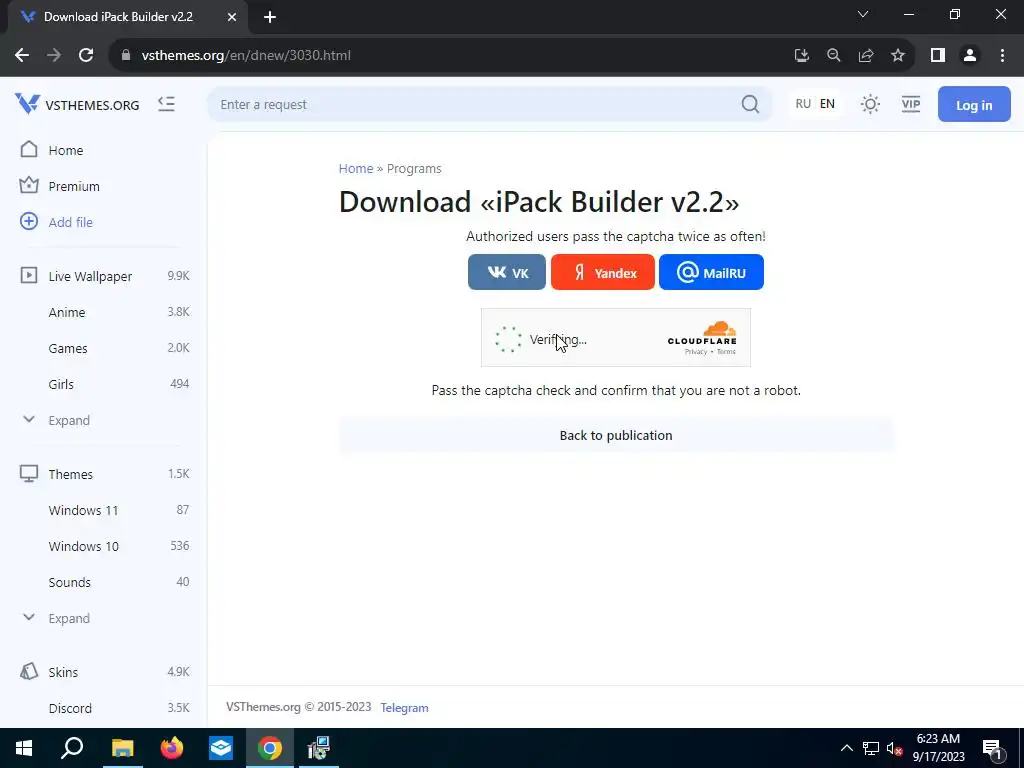1024x768 pixels.
Task: Click the Live Wallpaper play icon
Action: click(x=29, y=276)
